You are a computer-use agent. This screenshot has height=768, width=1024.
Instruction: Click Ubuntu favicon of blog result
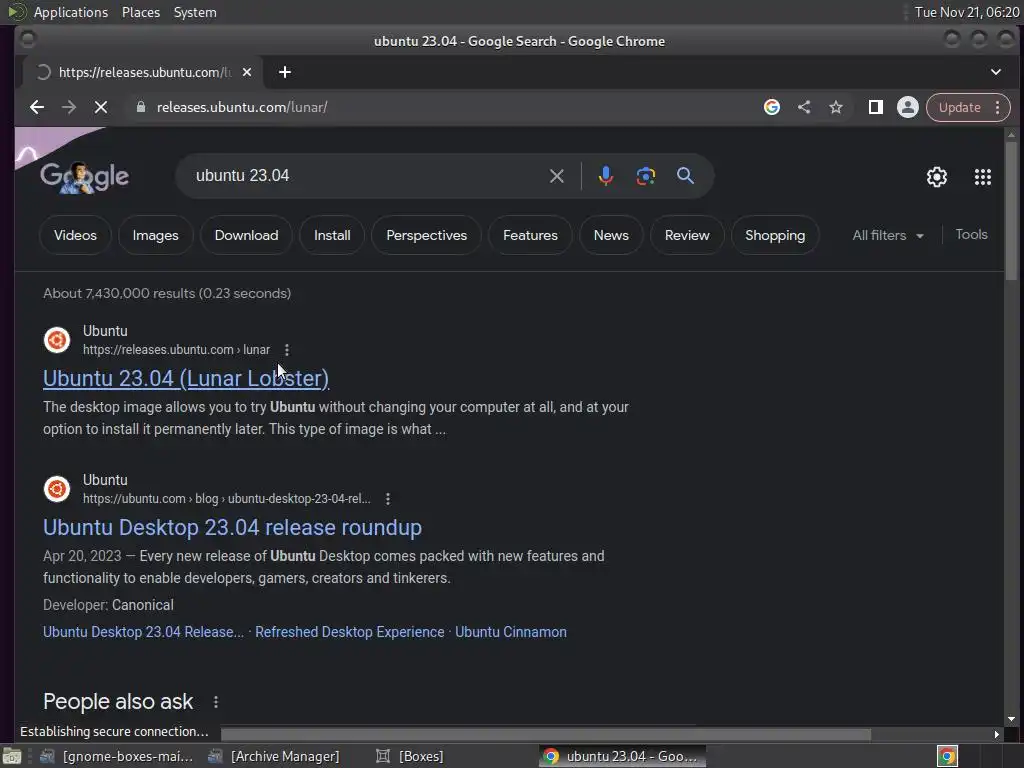pos(57,489)
